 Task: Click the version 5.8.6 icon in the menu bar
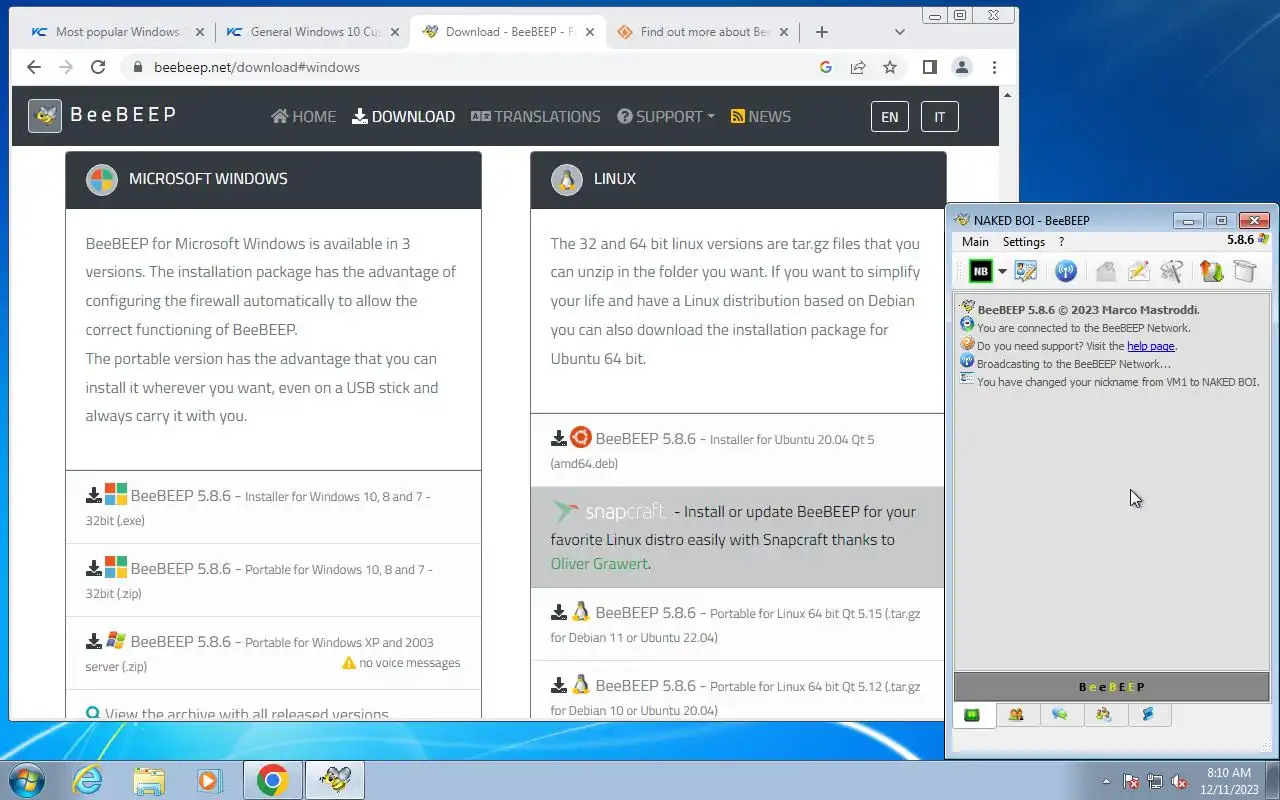coord(1264,240)
